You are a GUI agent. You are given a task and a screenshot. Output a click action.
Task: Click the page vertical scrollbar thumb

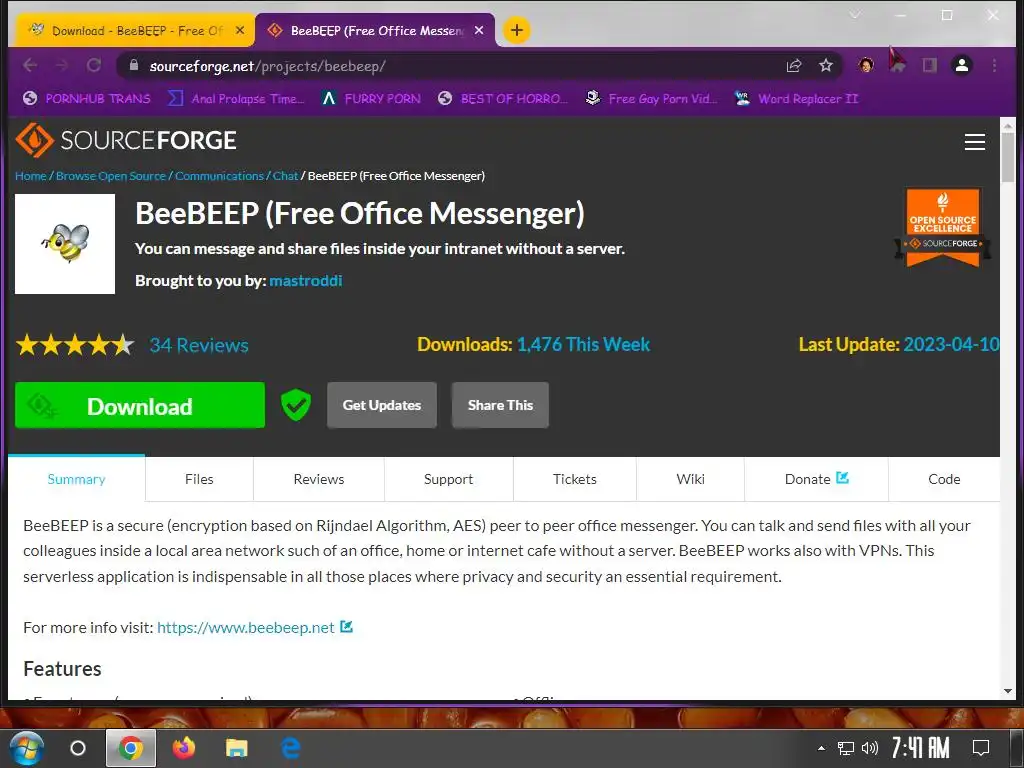pos(1008,159)
